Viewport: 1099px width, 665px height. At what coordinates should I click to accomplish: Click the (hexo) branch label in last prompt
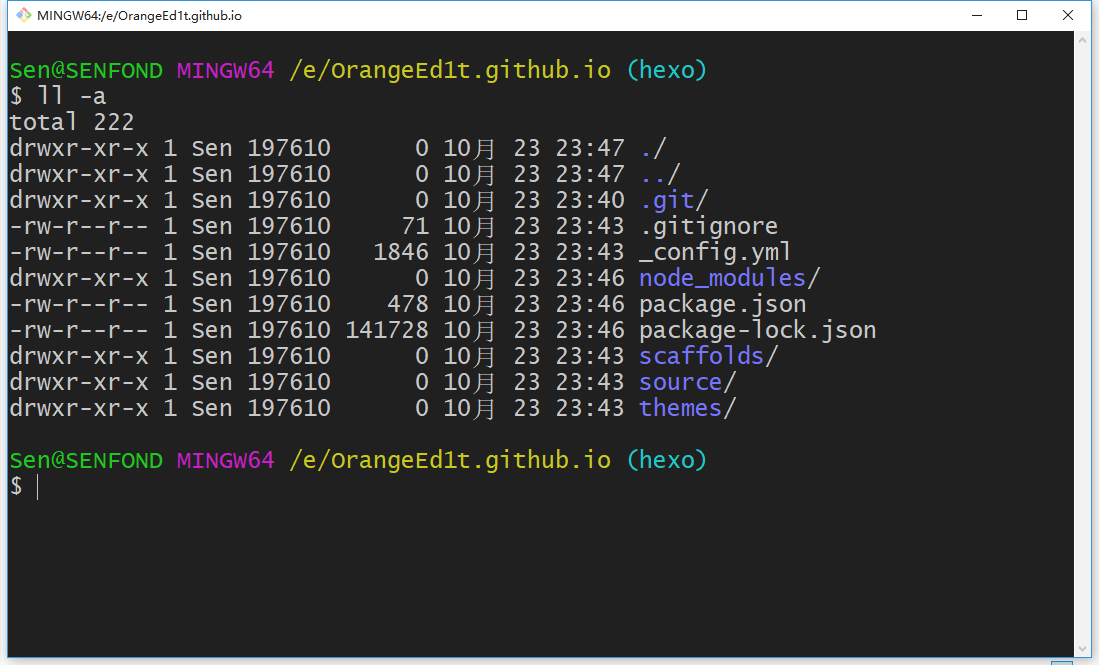(666, 460)
